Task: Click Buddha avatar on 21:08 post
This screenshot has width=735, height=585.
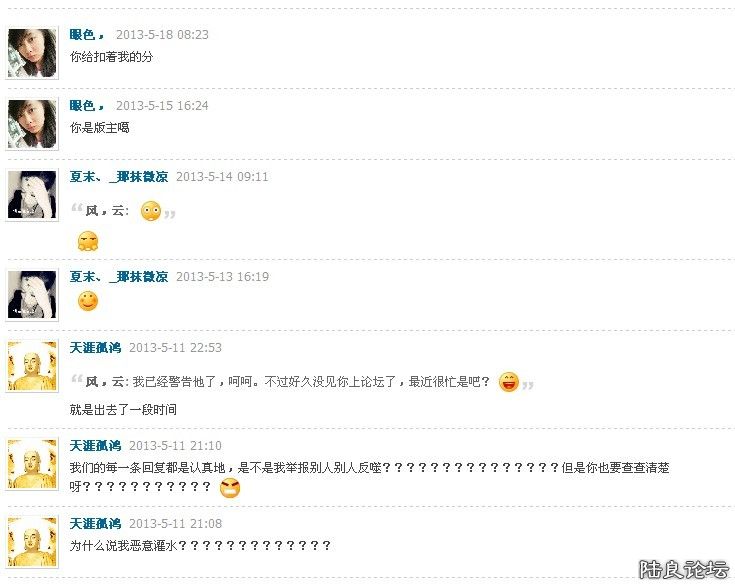Action: click(x=32, y=542)
